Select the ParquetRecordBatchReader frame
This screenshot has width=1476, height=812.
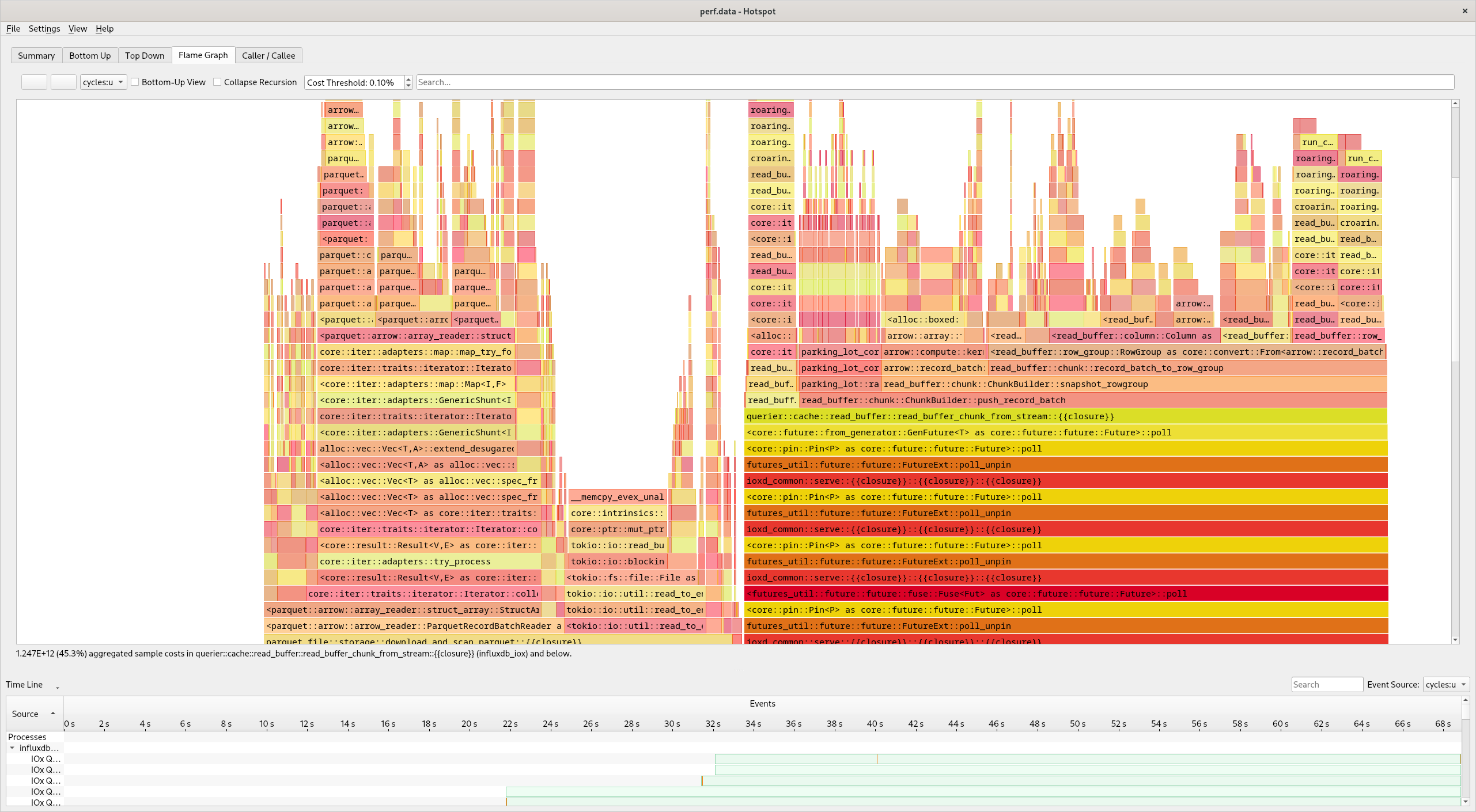point(413,626)
